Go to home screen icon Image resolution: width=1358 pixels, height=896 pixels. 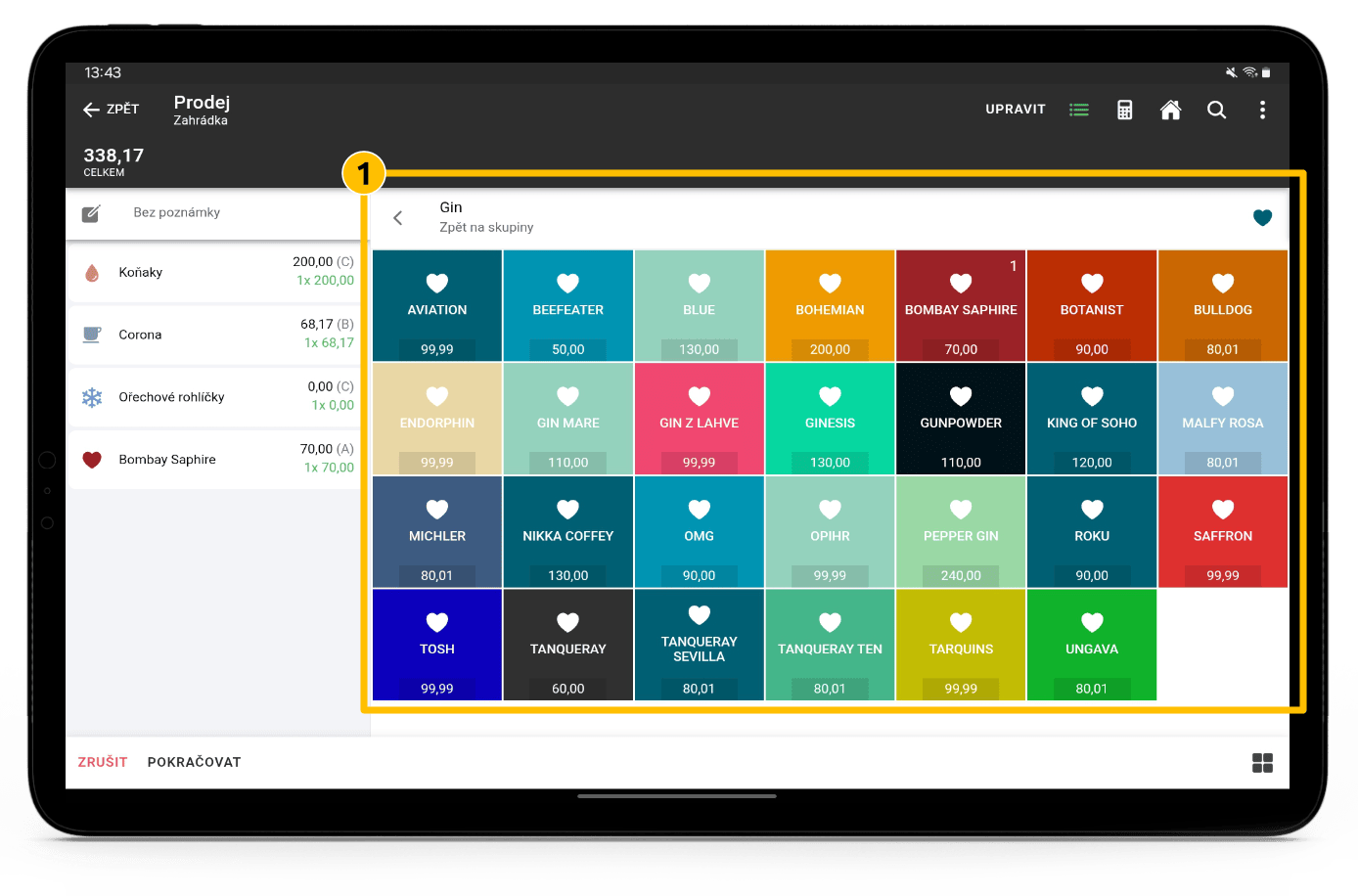(x=1170, y=110)
